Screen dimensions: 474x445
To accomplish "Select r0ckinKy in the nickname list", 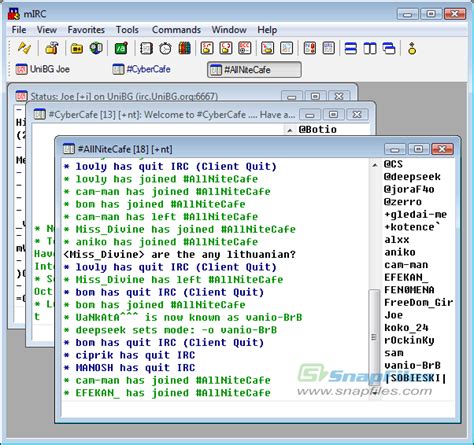I will click(409, 340).
